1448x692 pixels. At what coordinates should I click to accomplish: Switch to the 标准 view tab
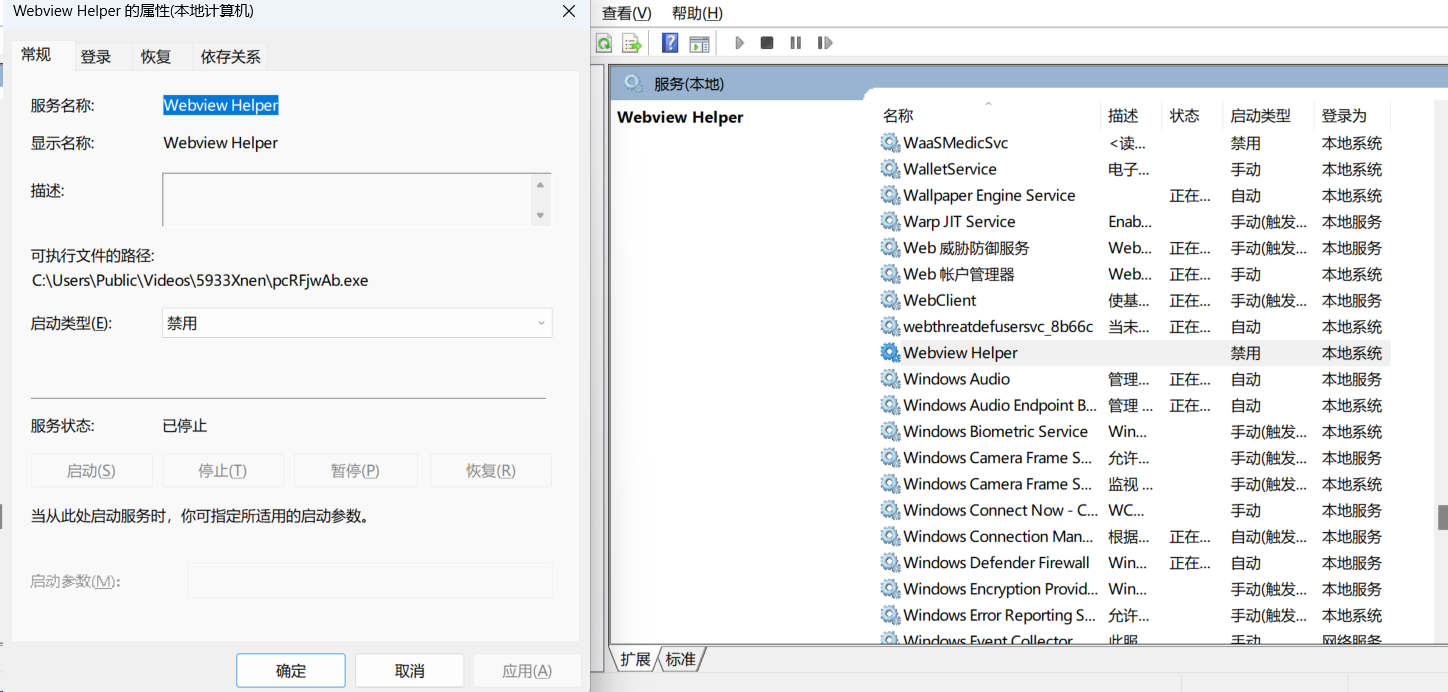[681, 660]
